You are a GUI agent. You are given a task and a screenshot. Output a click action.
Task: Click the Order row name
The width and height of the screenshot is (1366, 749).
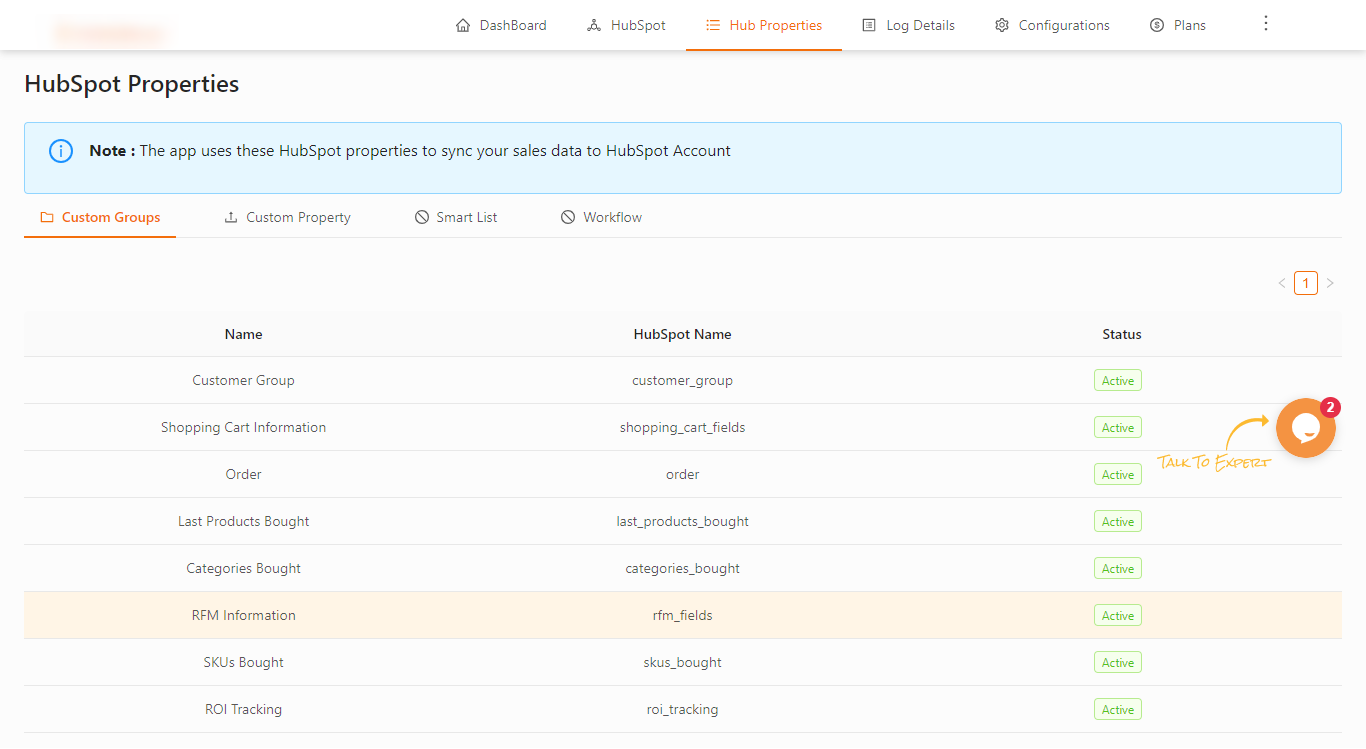(243, 474)
